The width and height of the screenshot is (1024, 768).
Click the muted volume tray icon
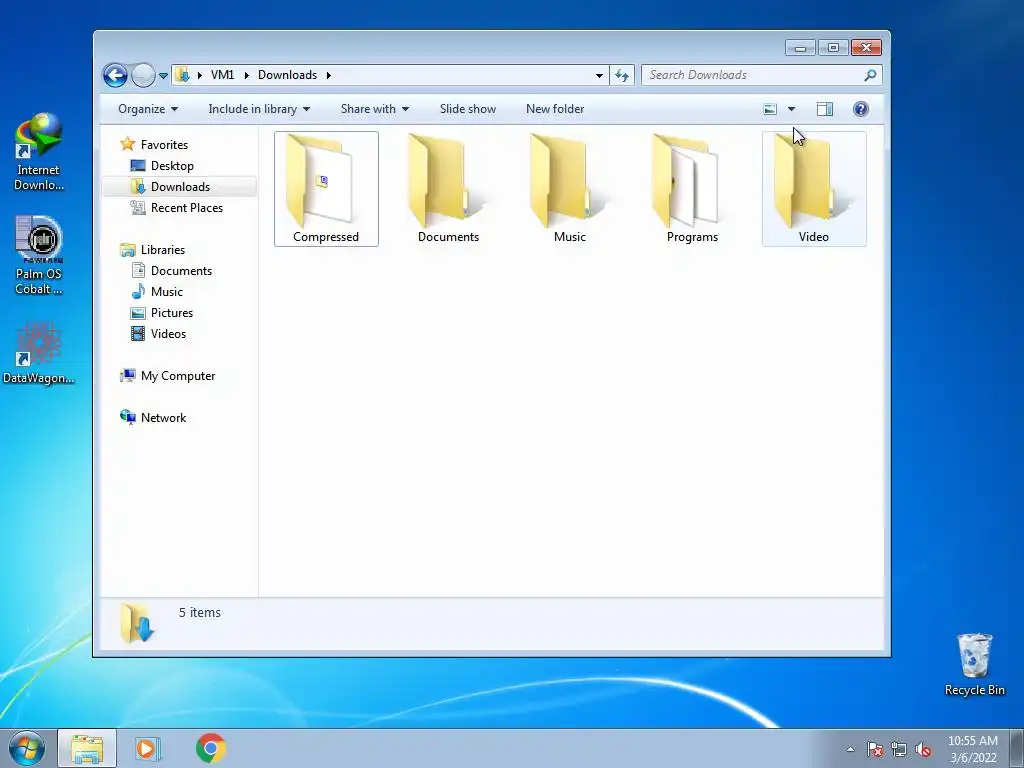point(923,749)
